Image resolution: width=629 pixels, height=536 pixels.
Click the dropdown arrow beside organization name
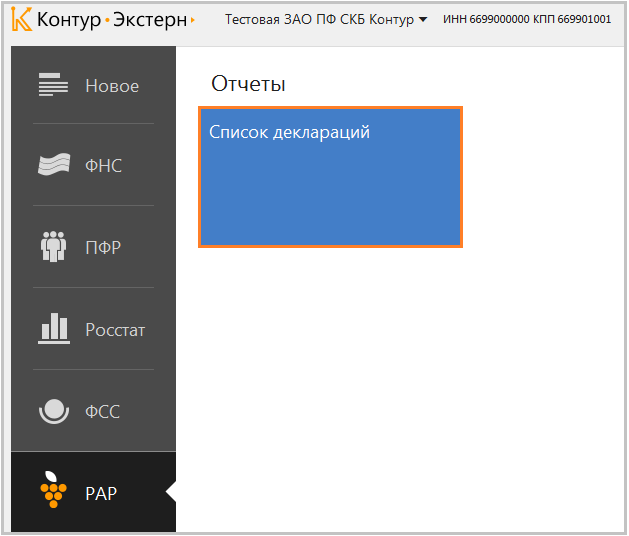point(423,19)
